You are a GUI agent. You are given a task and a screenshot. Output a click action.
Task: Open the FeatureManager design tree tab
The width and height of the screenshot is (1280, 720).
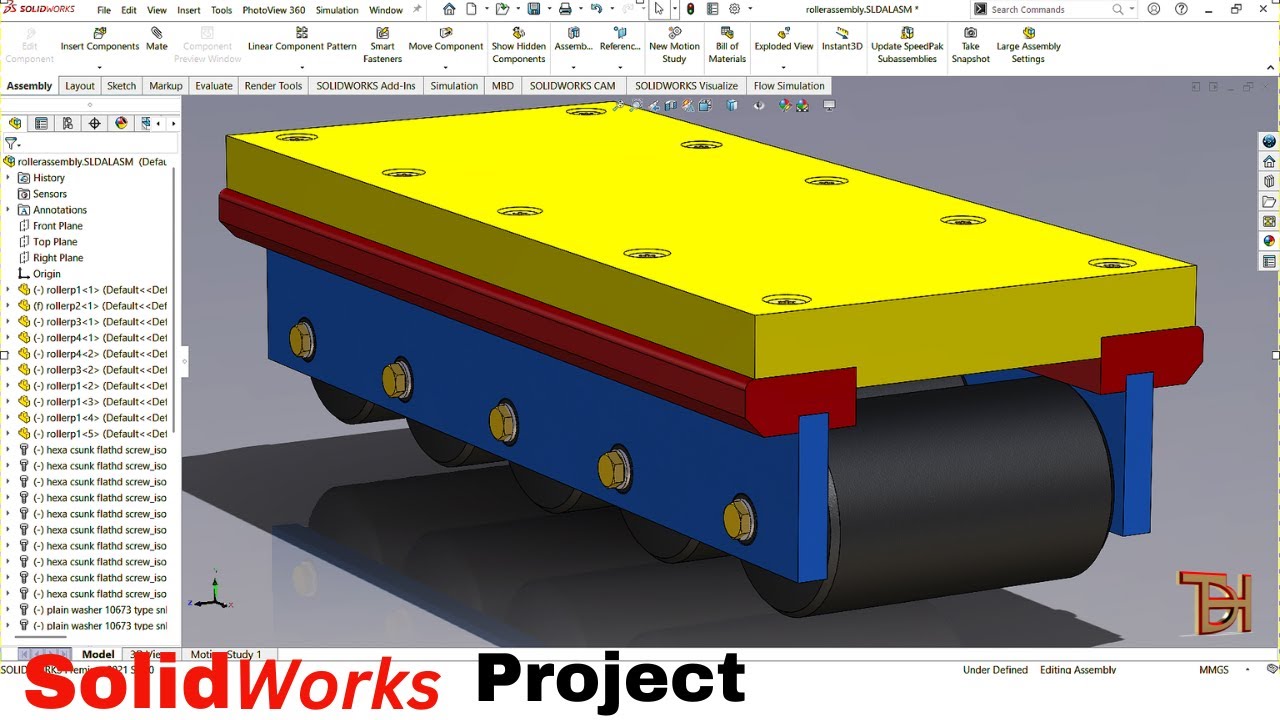tap(15, 123)
